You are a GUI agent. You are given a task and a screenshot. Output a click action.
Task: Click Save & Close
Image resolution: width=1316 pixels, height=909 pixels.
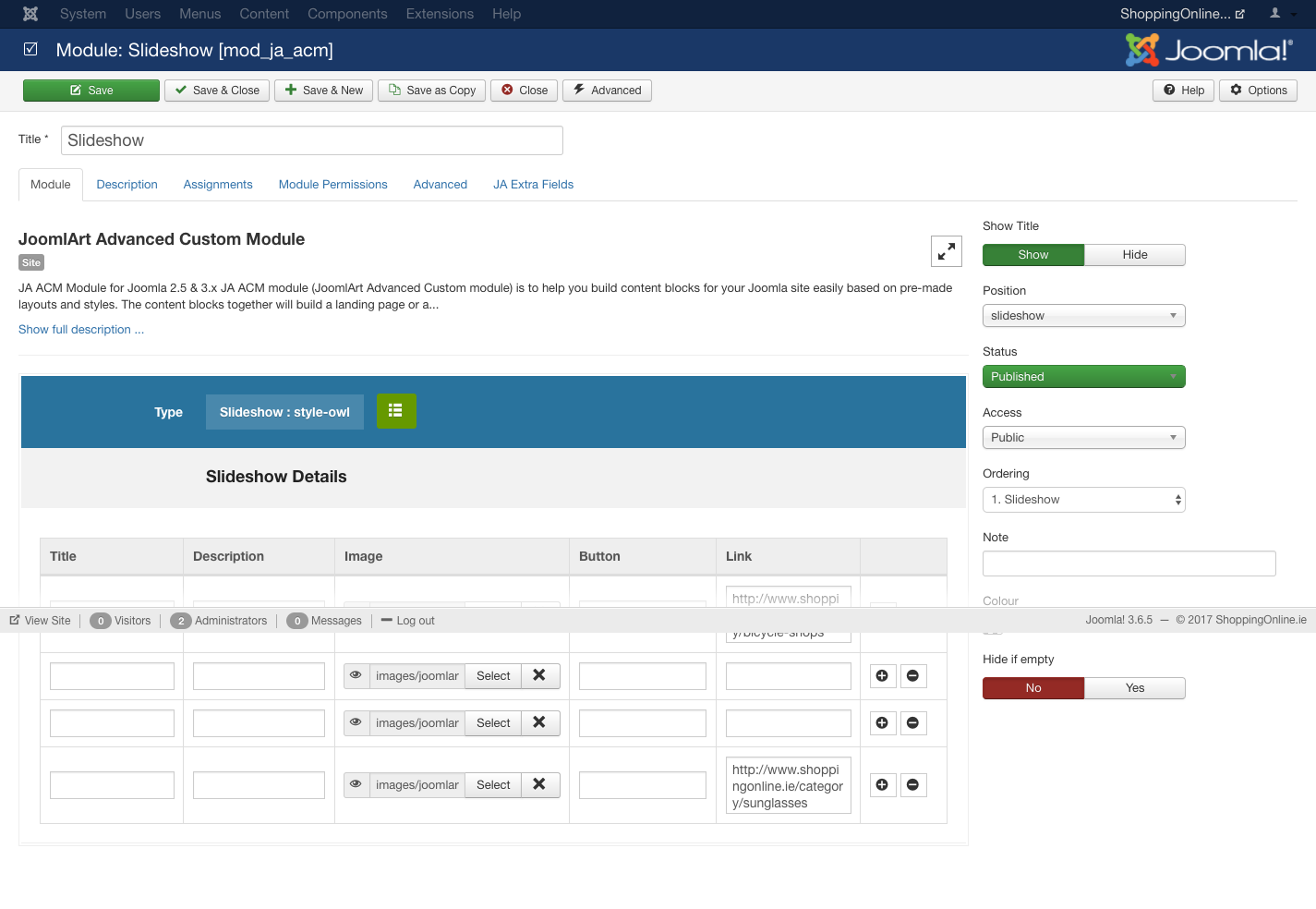(x=217, y=91)
